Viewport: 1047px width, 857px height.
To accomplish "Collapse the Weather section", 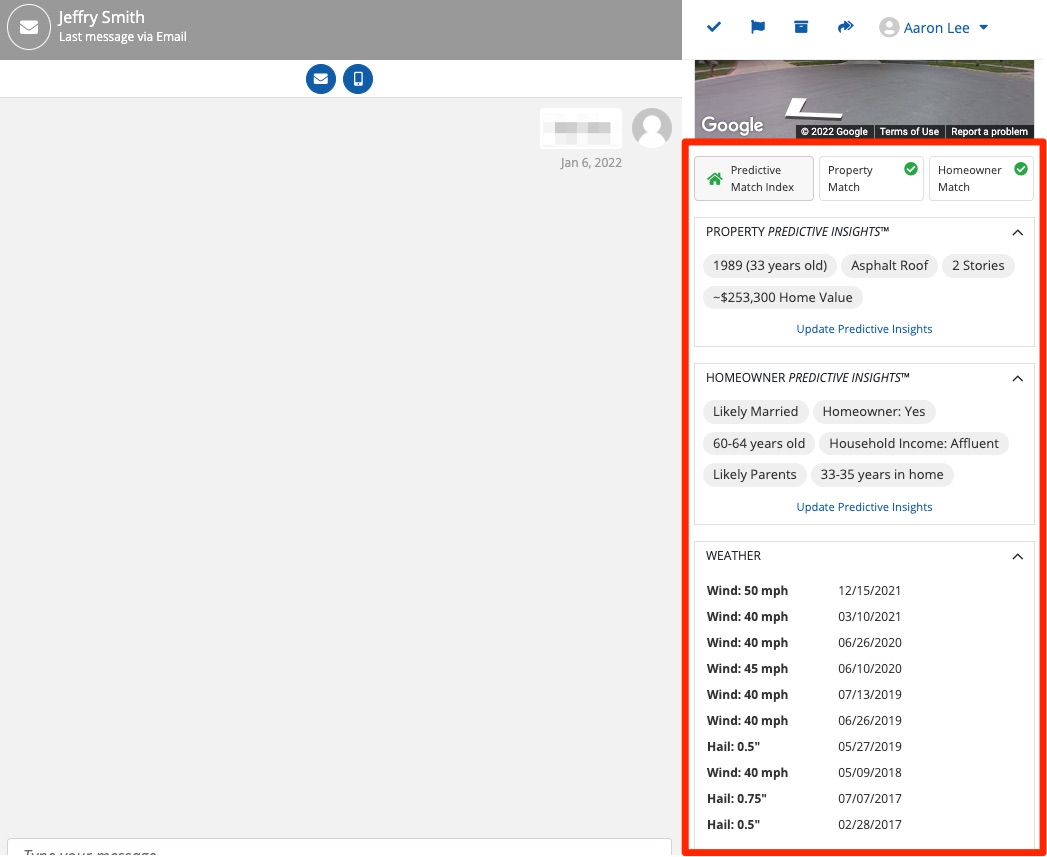I will (x=1017, y=556).
